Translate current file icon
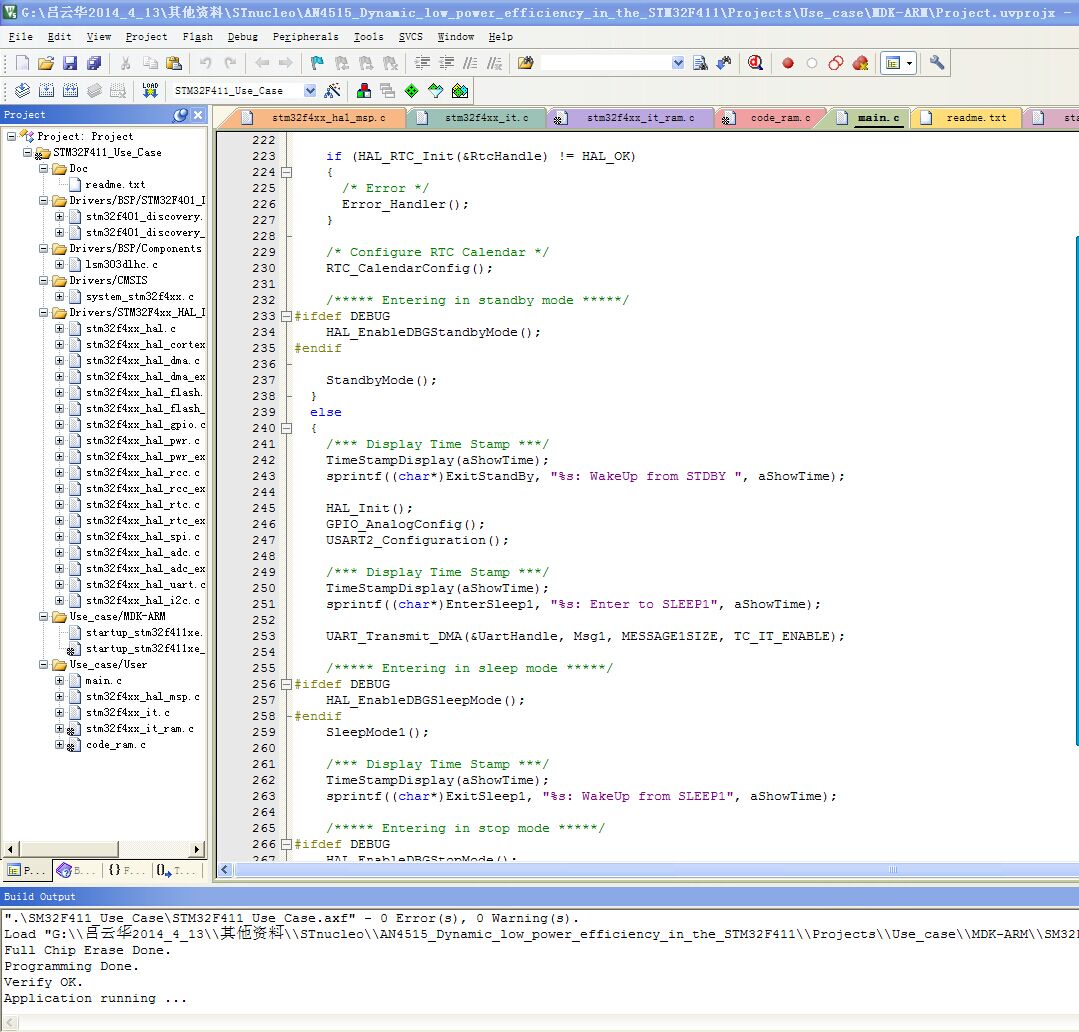This screenshot has width=1079, height=1032. [22, 90]
